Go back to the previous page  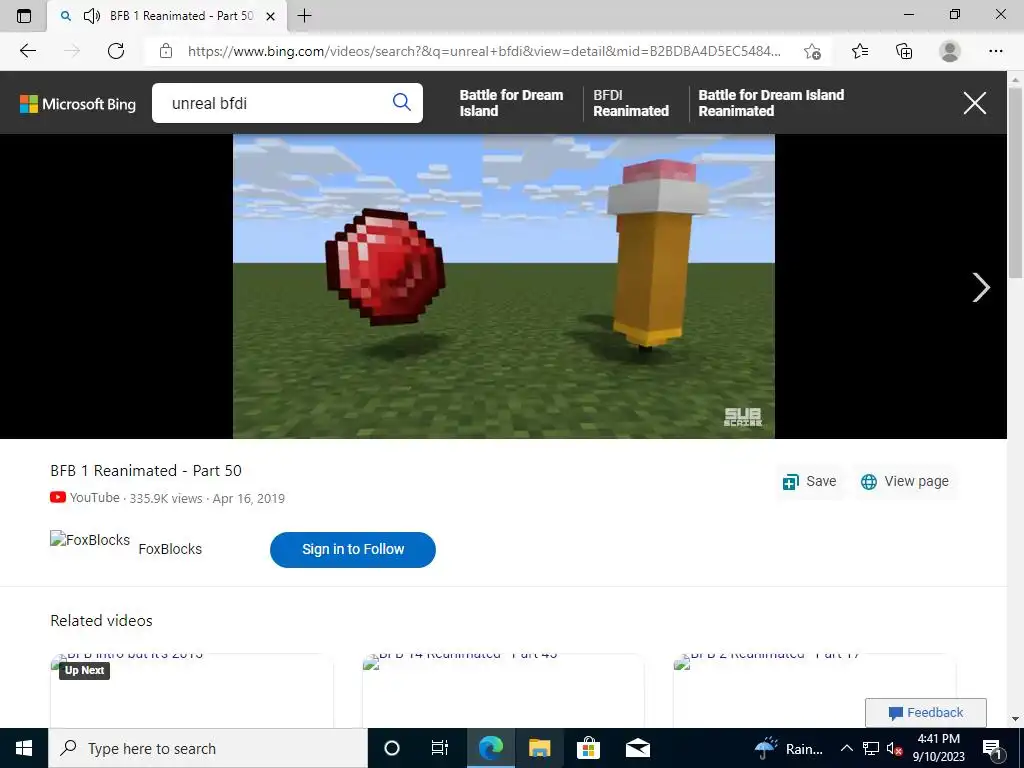pyautogui.click(x=28, y=51)
